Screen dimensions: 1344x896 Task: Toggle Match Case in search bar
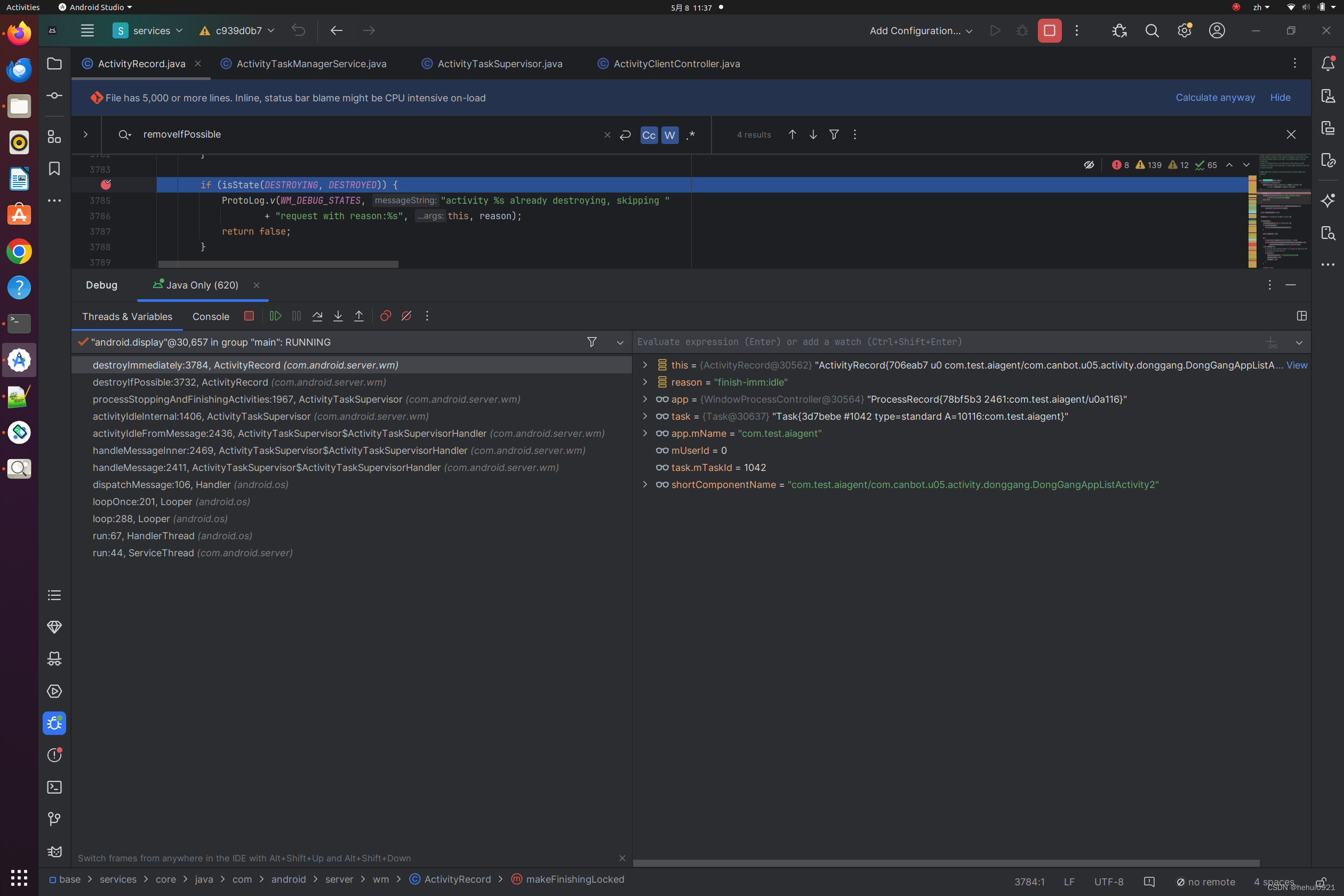[649, 135]
